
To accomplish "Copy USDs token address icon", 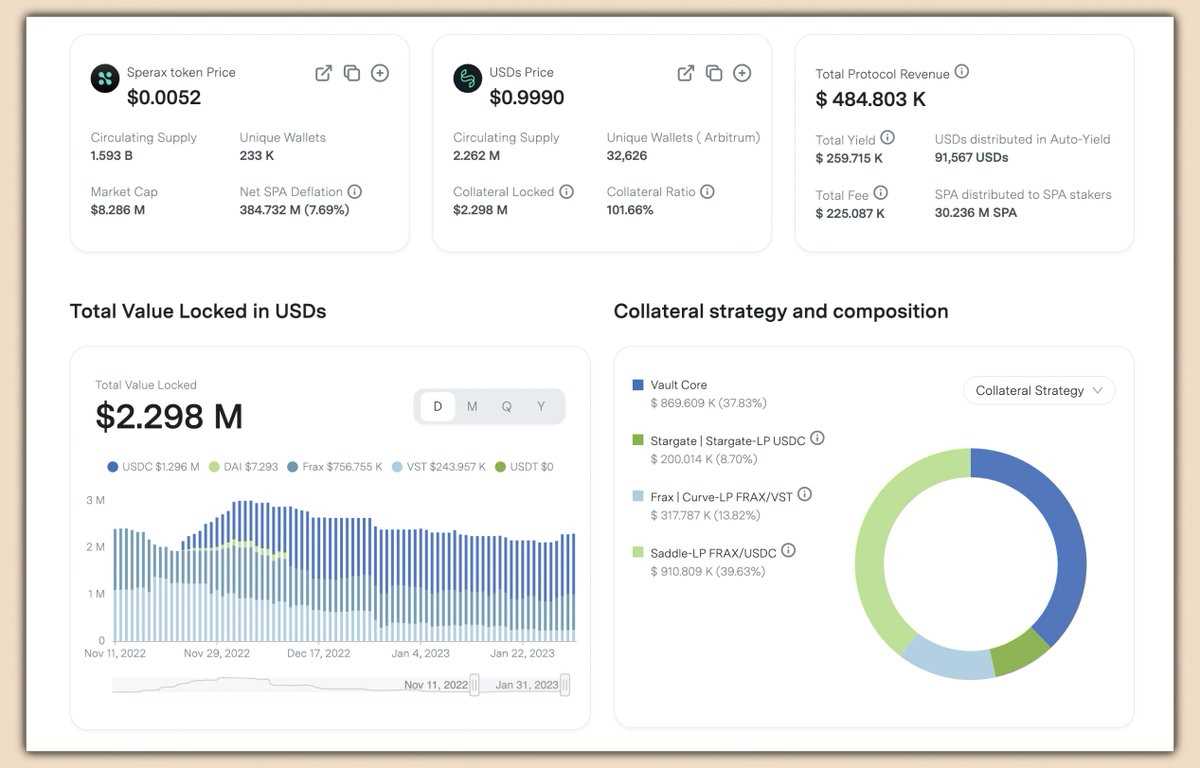I will [714, 73].
